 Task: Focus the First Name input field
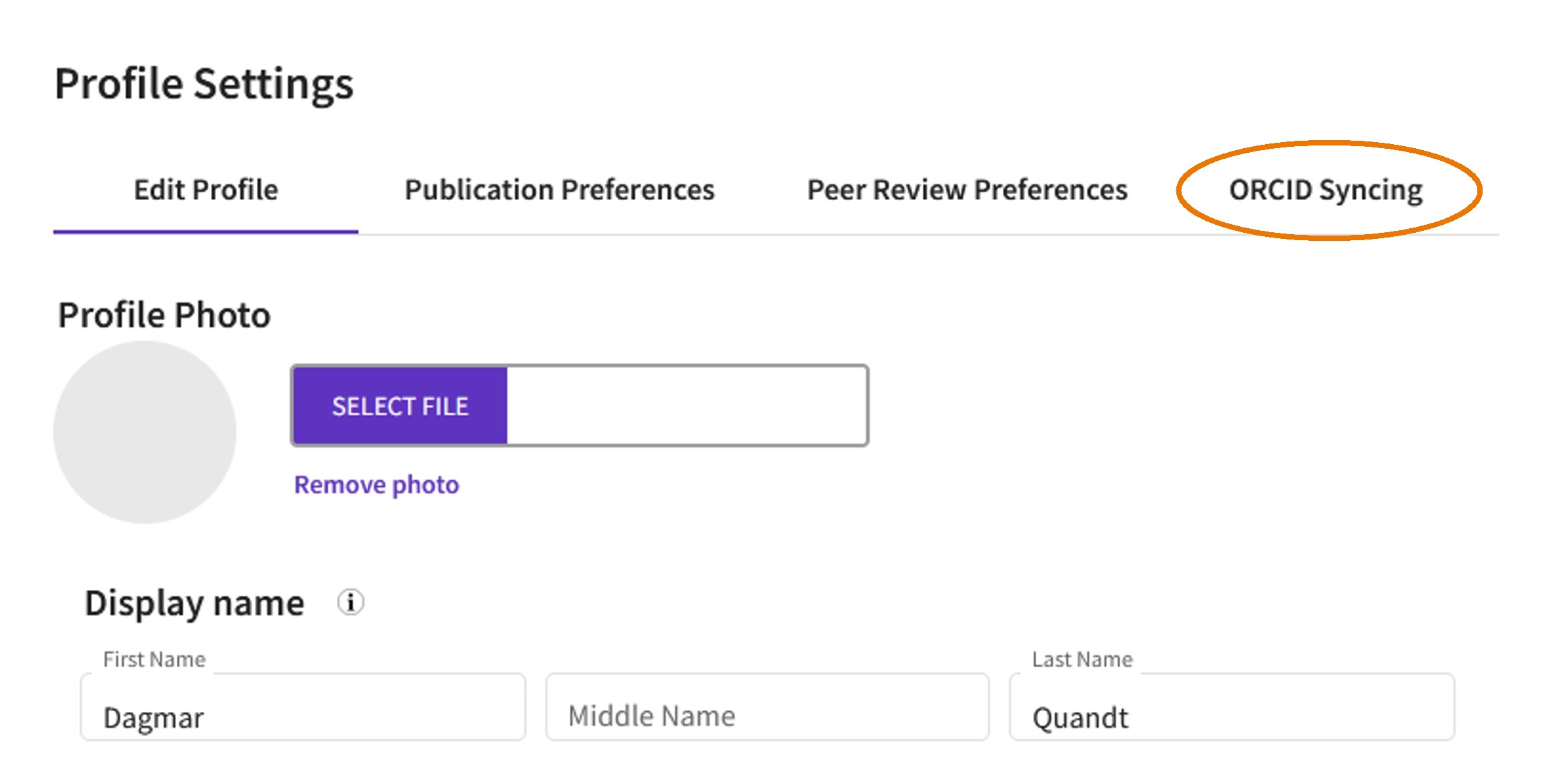[x=303, y=707]
